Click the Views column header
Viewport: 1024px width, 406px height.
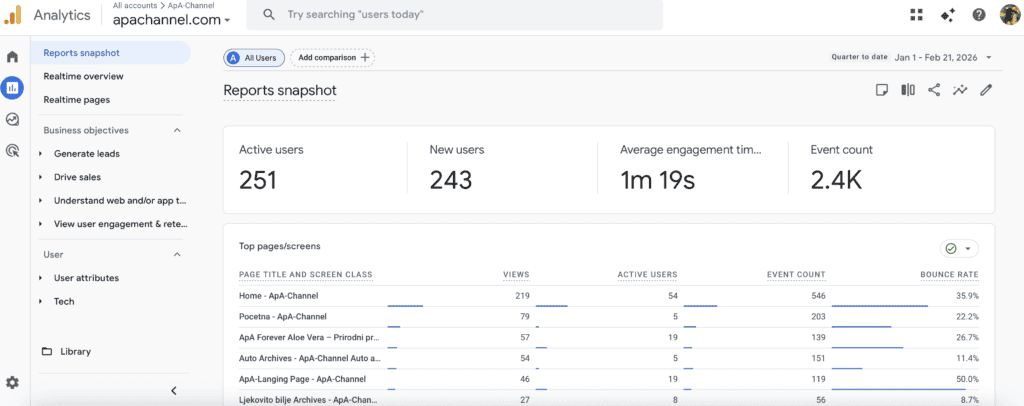[516, 275]
